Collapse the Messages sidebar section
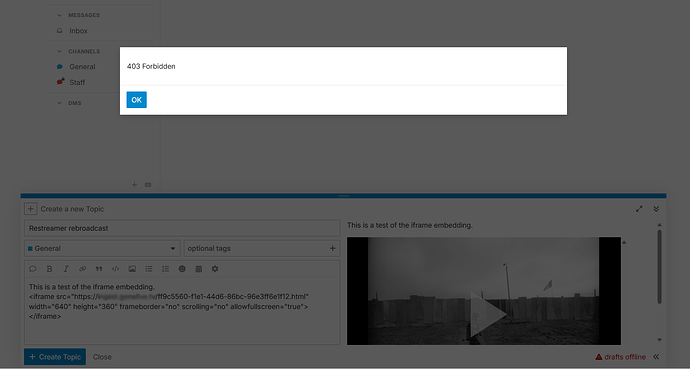This screenshot has height=369, width=690. tap(59, 15)
